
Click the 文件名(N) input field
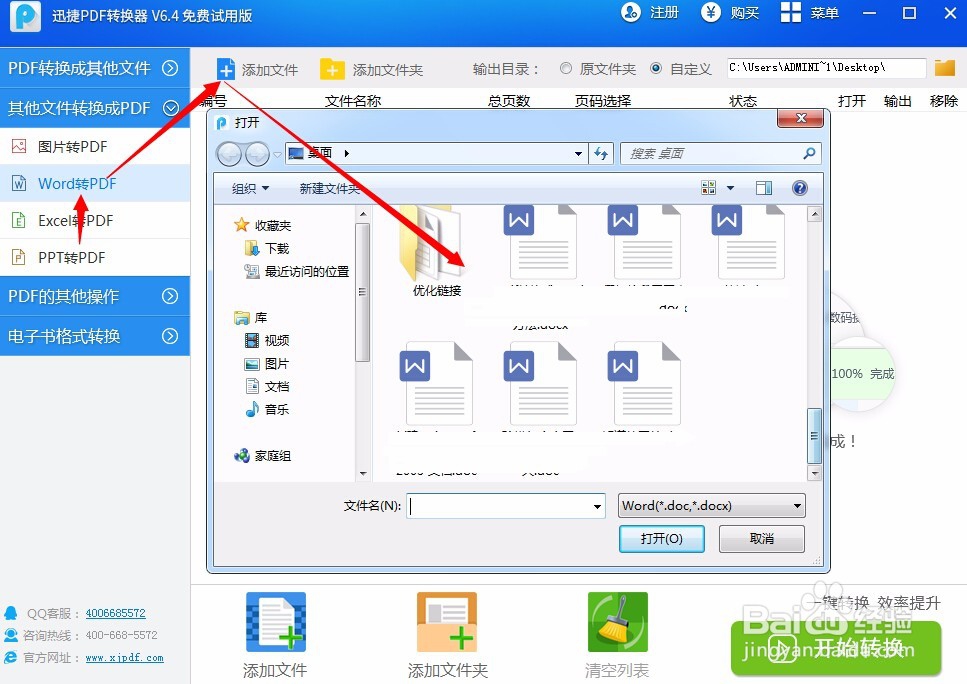tap(506, 506)
